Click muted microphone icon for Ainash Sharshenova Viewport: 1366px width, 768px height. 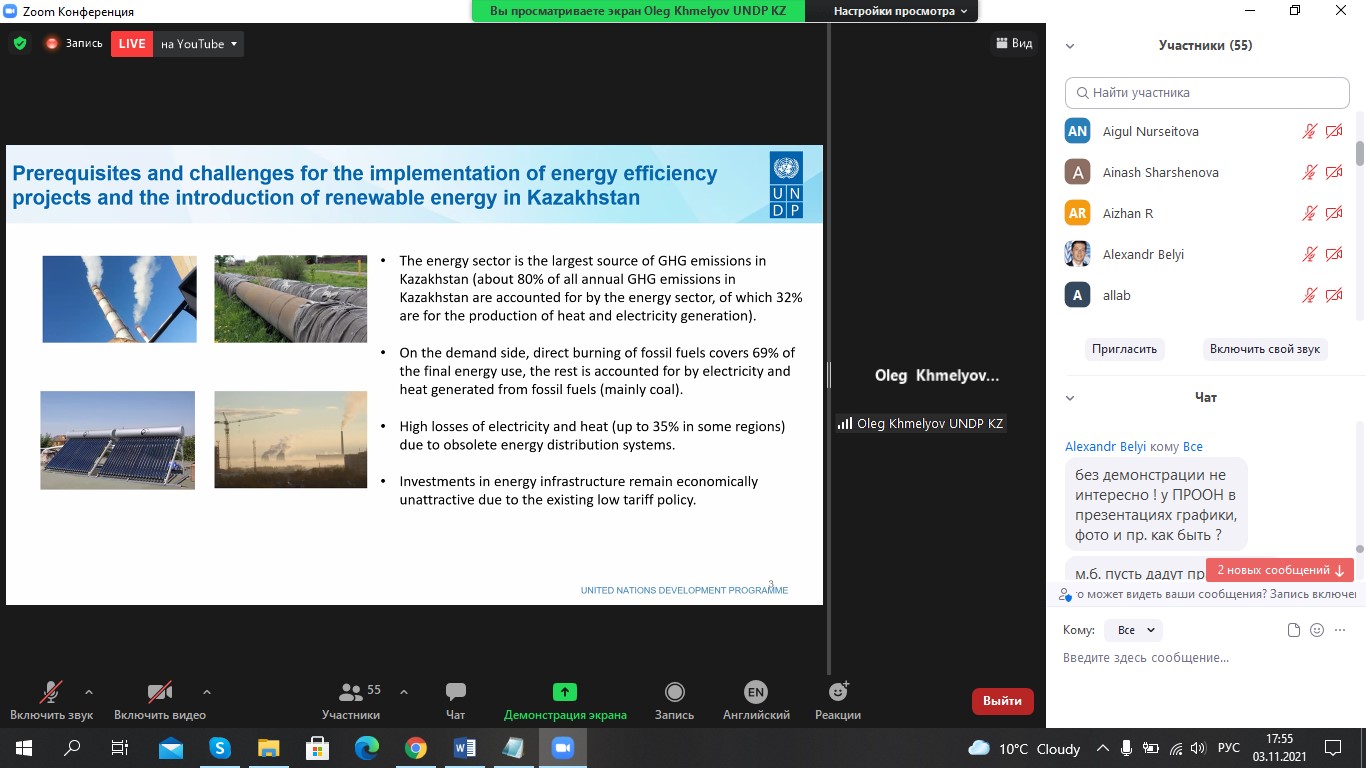(x=1309, y=172)
